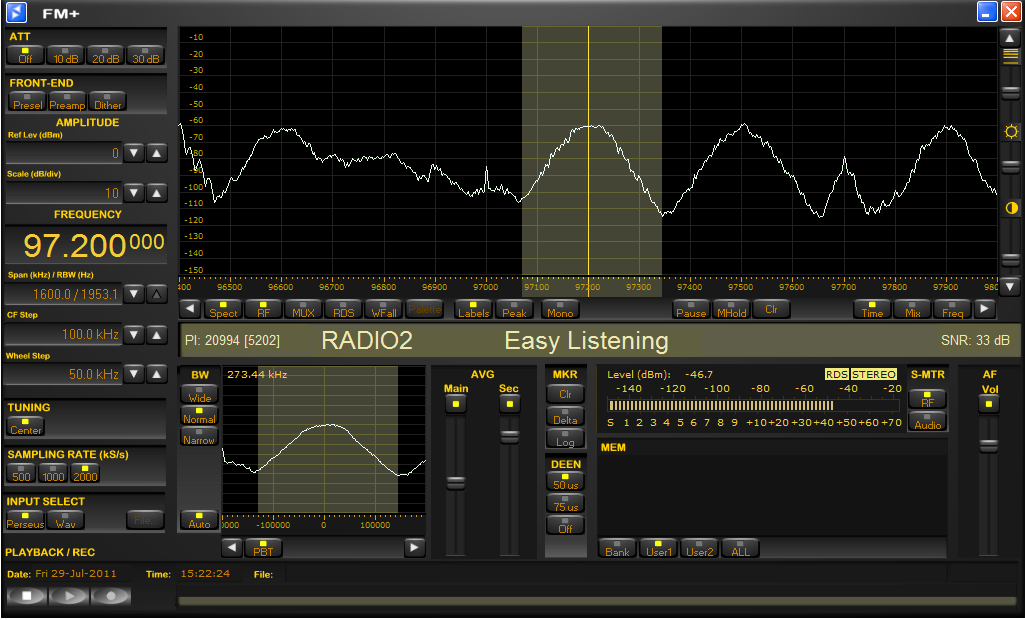This screenshot has height=620, width=1025.
Task: Toggle the Preamp front-end option
Action: coord(67,101)
